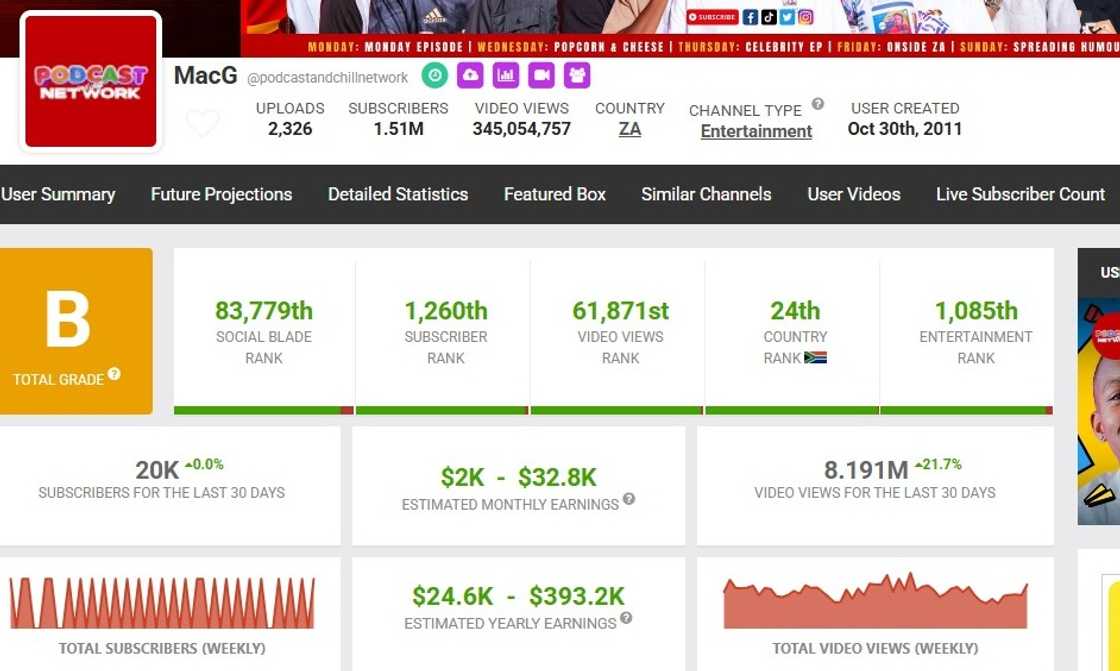Open the User Videos tab
The image size is (1120, 671).
pyautogui.click(x=854, y=194)
